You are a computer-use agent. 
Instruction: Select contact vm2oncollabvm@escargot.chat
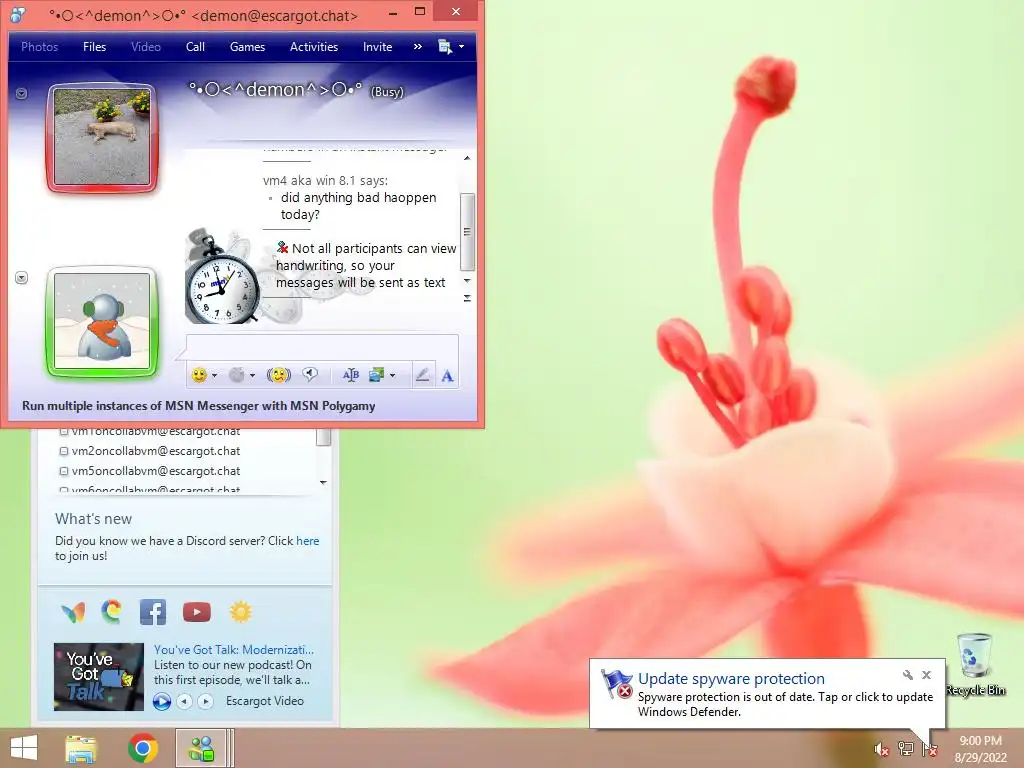[155, 451]
